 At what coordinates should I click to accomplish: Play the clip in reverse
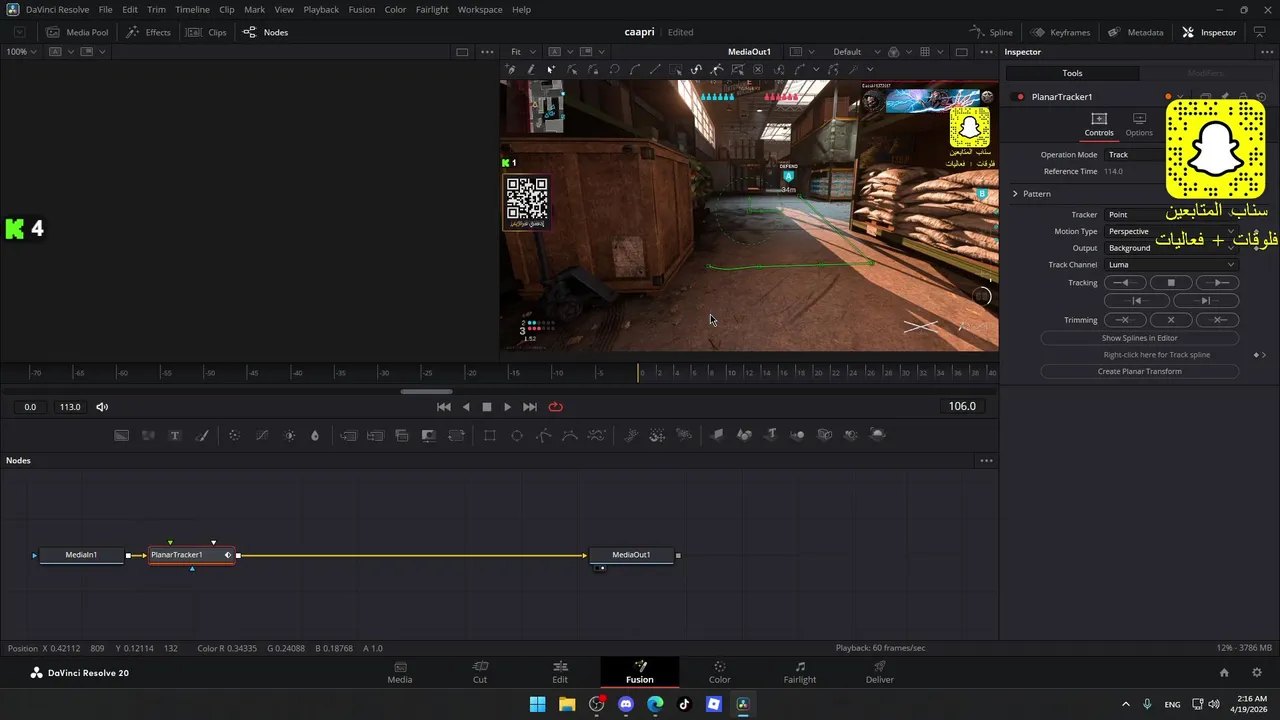click(466, 407)
